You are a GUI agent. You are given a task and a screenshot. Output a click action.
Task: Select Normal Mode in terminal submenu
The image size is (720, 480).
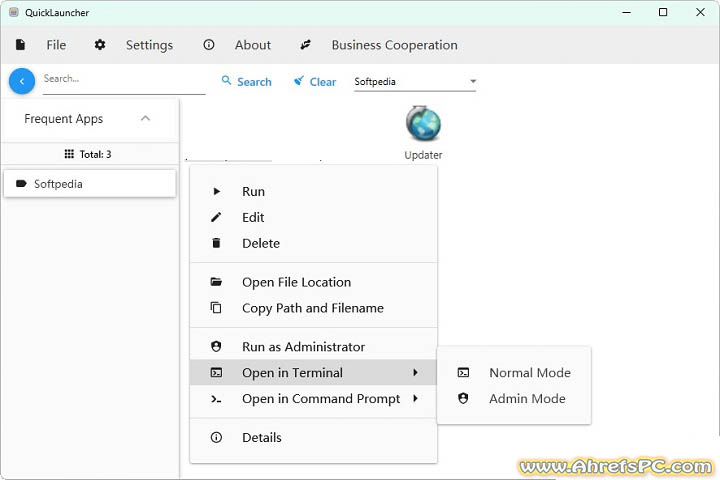pos(529,373)
